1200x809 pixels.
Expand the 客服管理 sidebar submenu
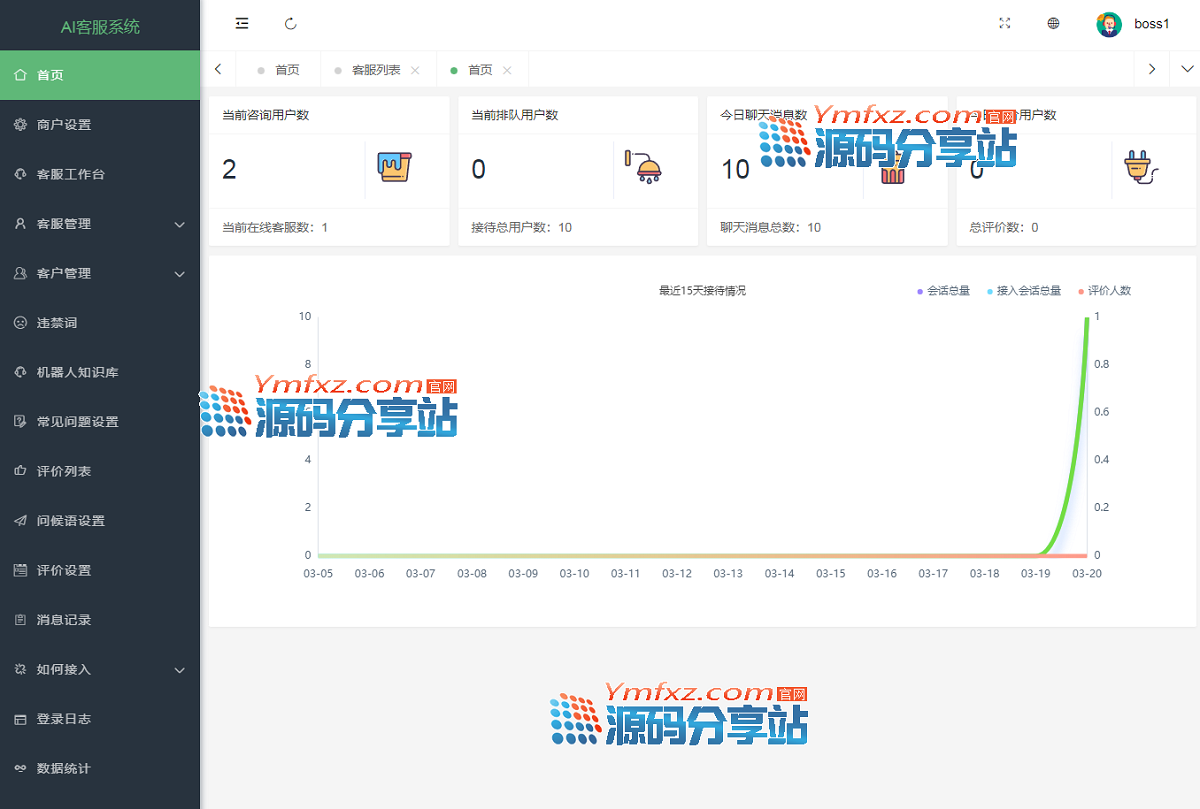100,224
